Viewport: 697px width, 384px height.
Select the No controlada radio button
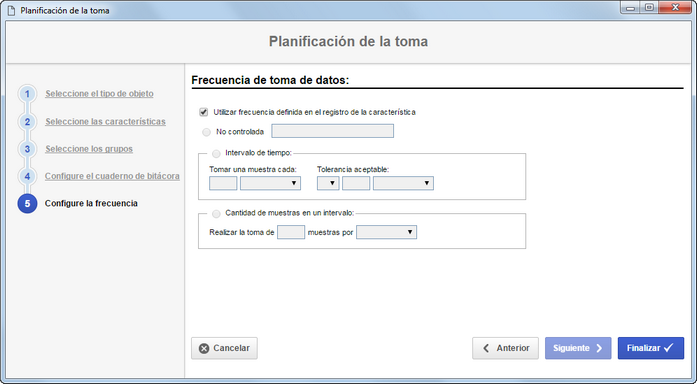[x=206, y=132]
